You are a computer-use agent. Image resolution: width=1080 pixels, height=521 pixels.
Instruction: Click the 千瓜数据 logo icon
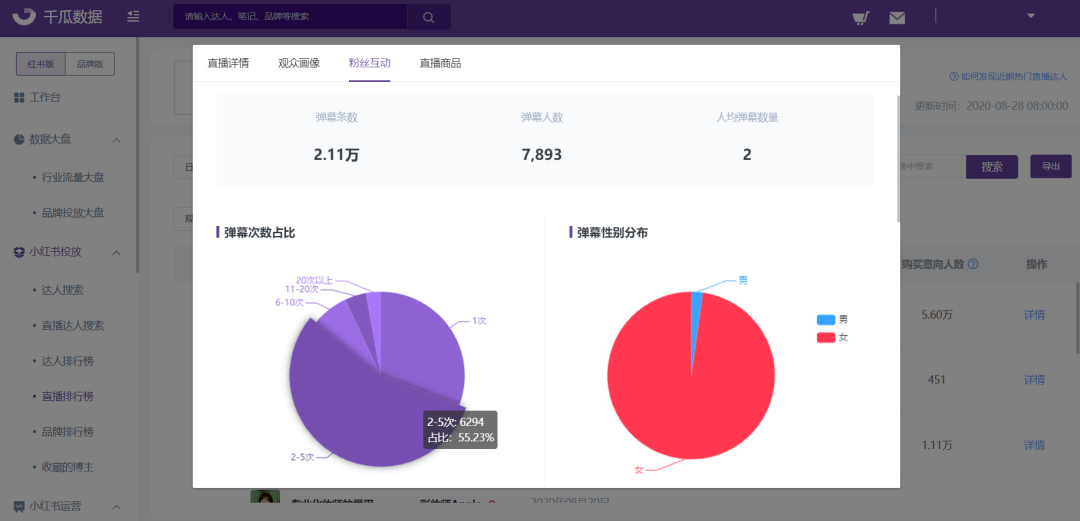tap(24, 17)
